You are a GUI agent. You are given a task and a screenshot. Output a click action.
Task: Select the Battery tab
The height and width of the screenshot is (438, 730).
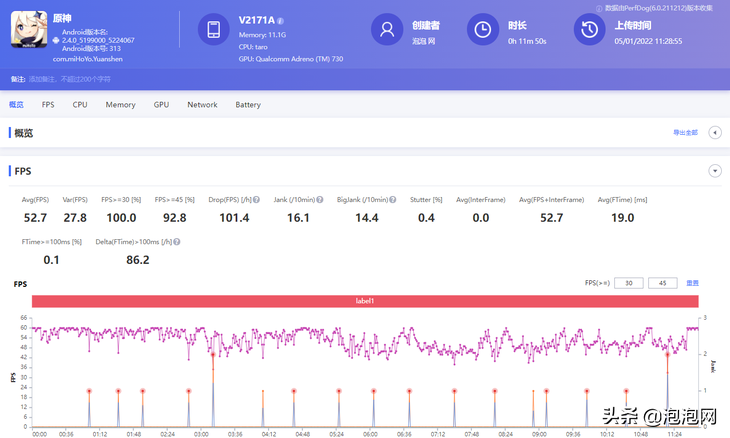pos(248,105)
